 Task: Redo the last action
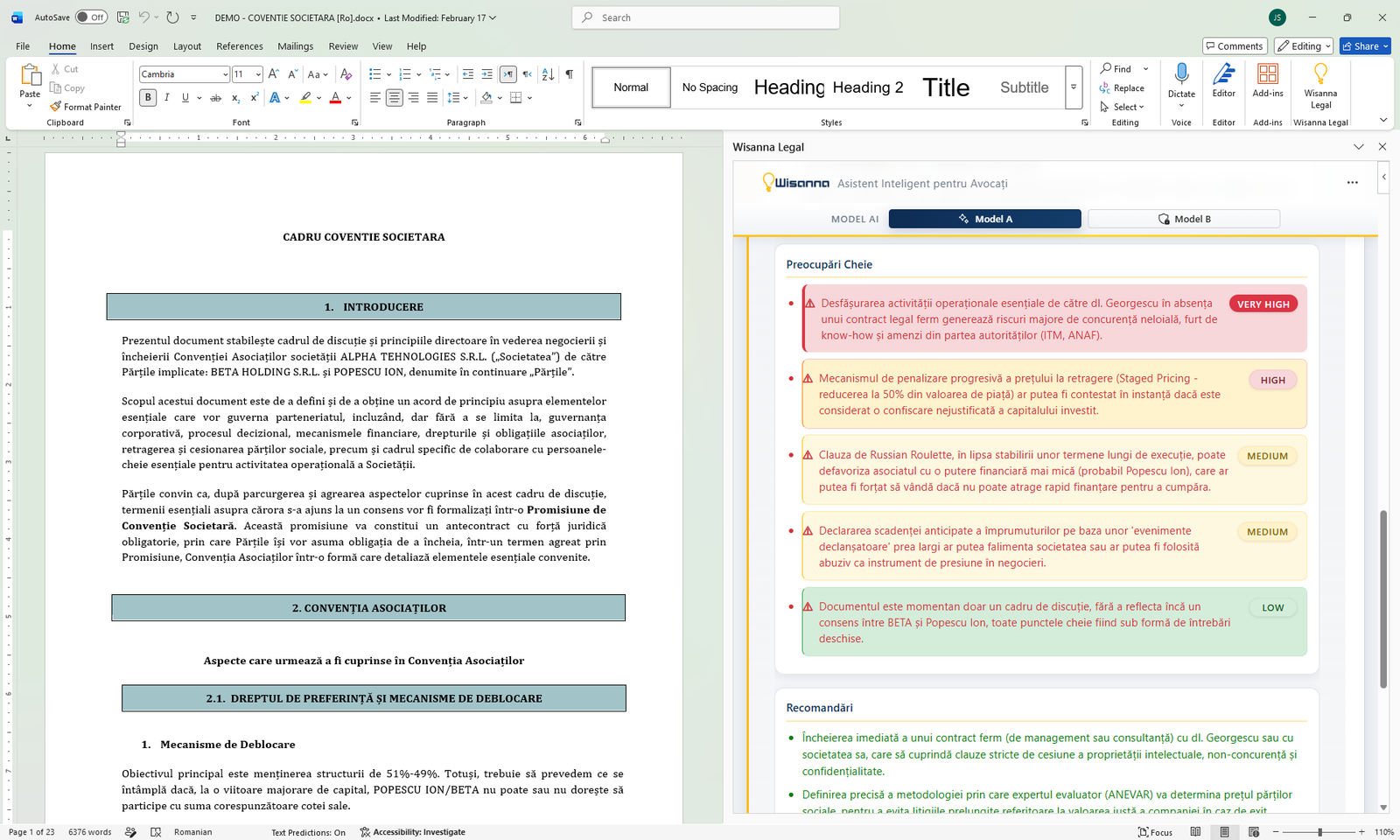172,17
